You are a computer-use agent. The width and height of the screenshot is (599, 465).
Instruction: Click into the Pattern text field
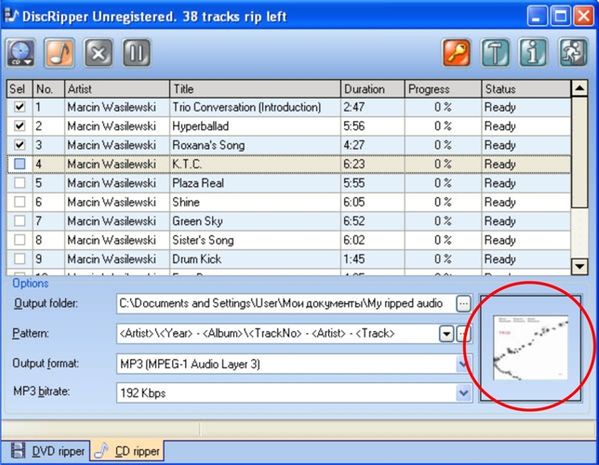pyautogui.click(x=278, y=334)
